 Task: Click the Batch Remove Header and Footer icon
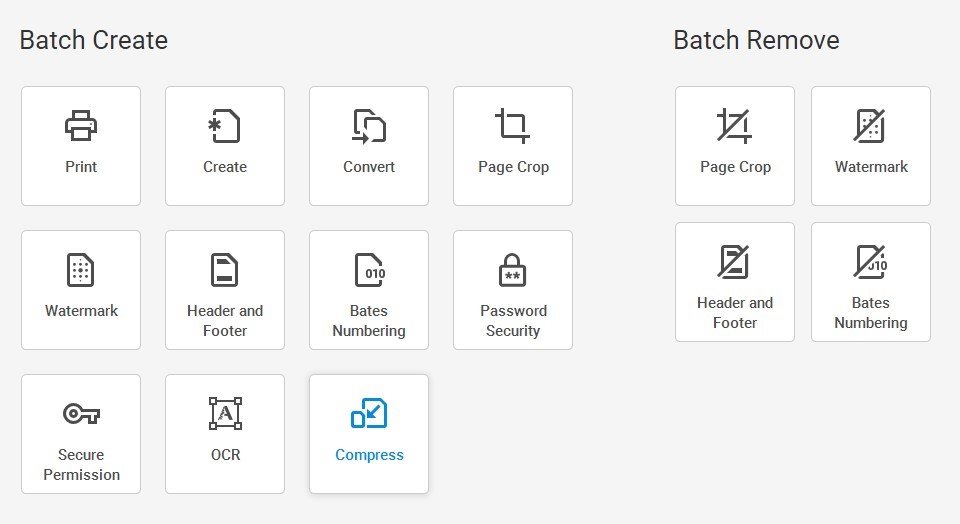pos(735,262)
